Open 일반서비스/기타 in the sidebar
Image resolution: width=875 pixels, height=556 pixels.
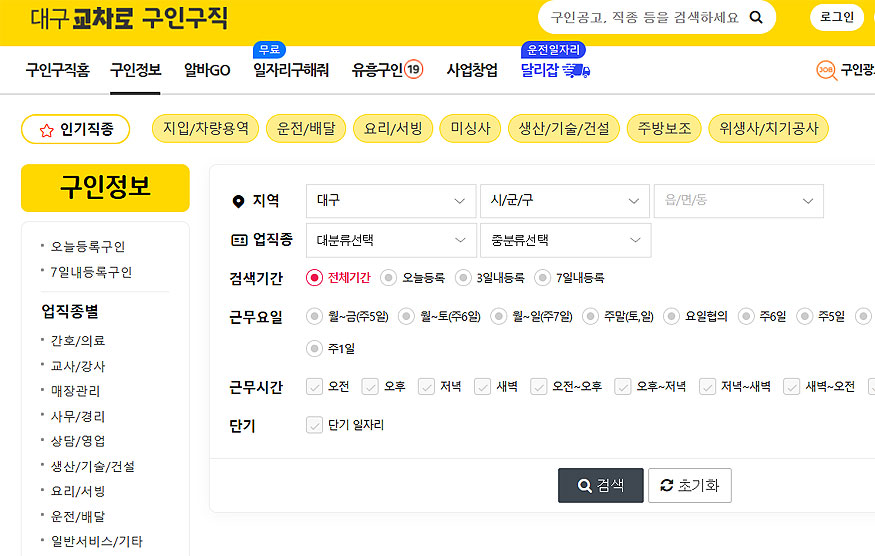click(97, 541)
